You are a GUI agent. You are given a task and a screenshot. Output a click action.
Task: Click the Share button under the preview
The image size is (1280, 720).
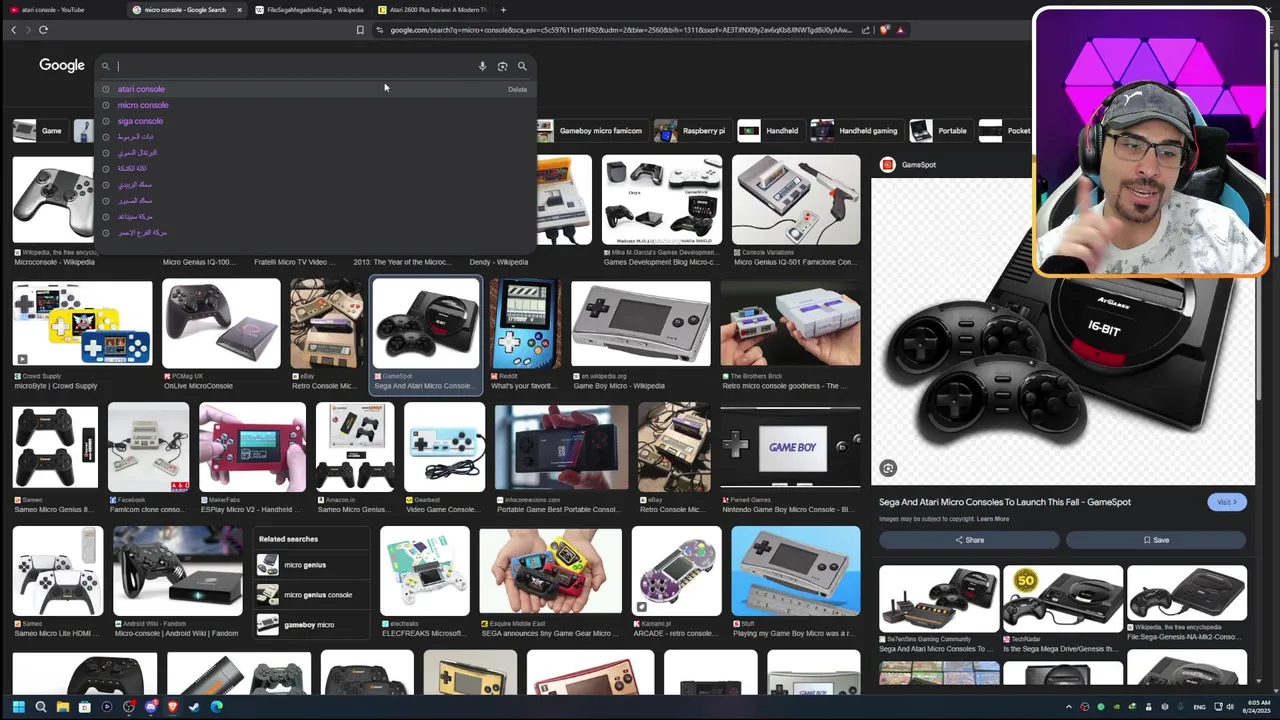[x=969, y=540]
